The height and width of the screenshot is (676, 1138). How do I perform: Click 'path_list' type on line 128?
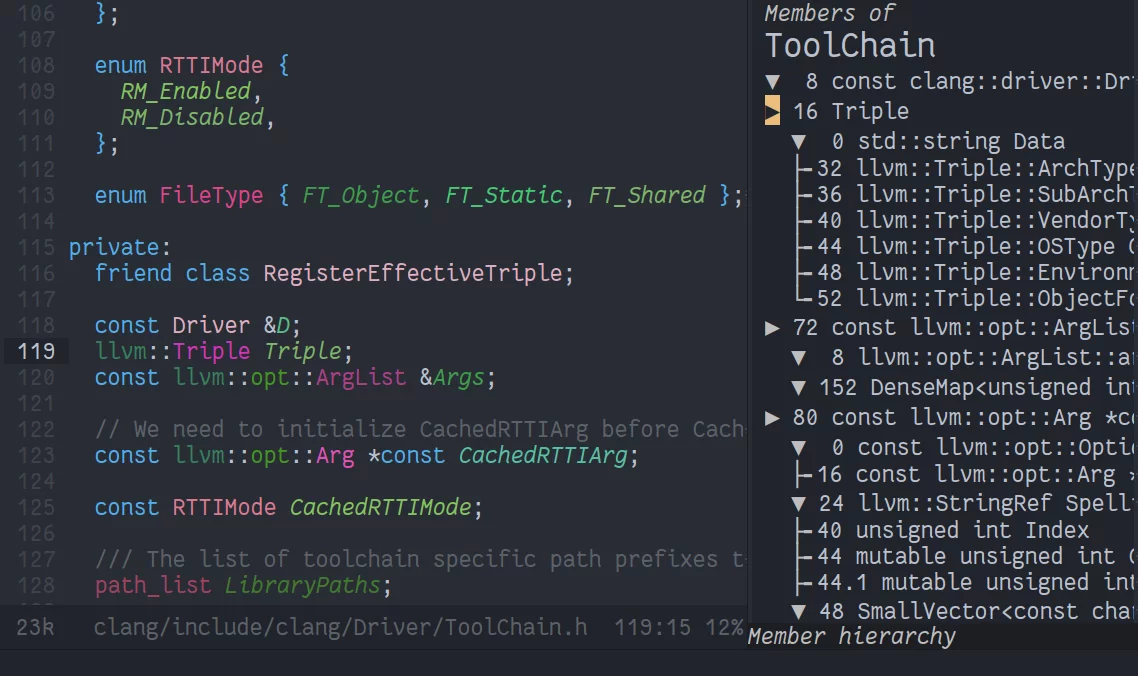[152, 586]
